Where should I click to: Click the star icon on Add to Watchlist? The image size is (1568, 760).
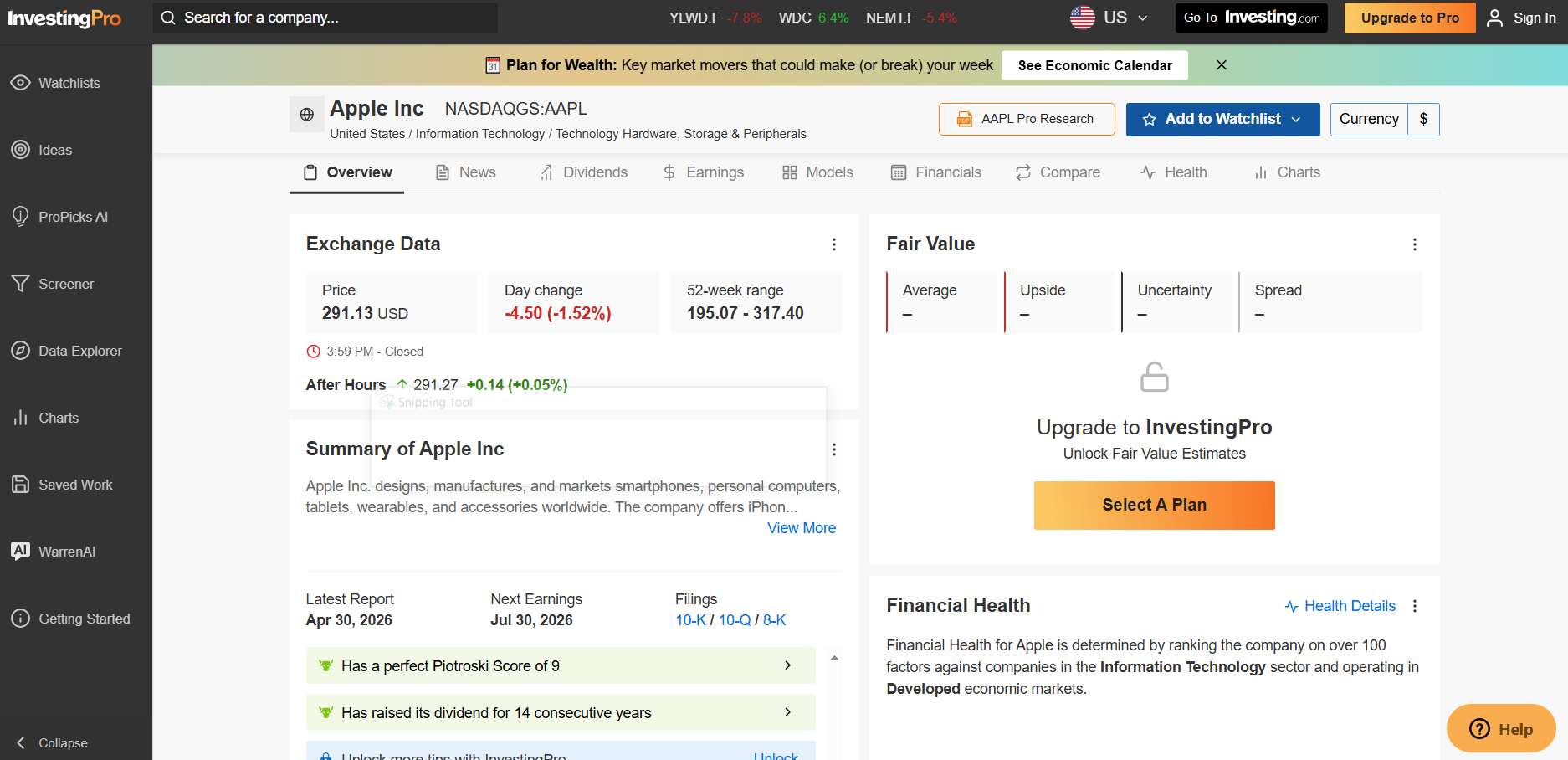tap(1150, 120)
